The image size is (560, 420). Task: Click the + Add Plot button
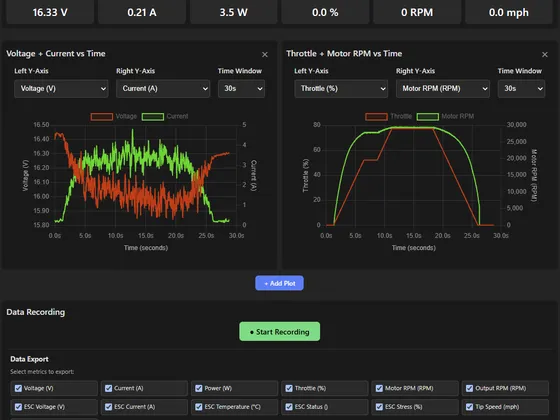280,283
